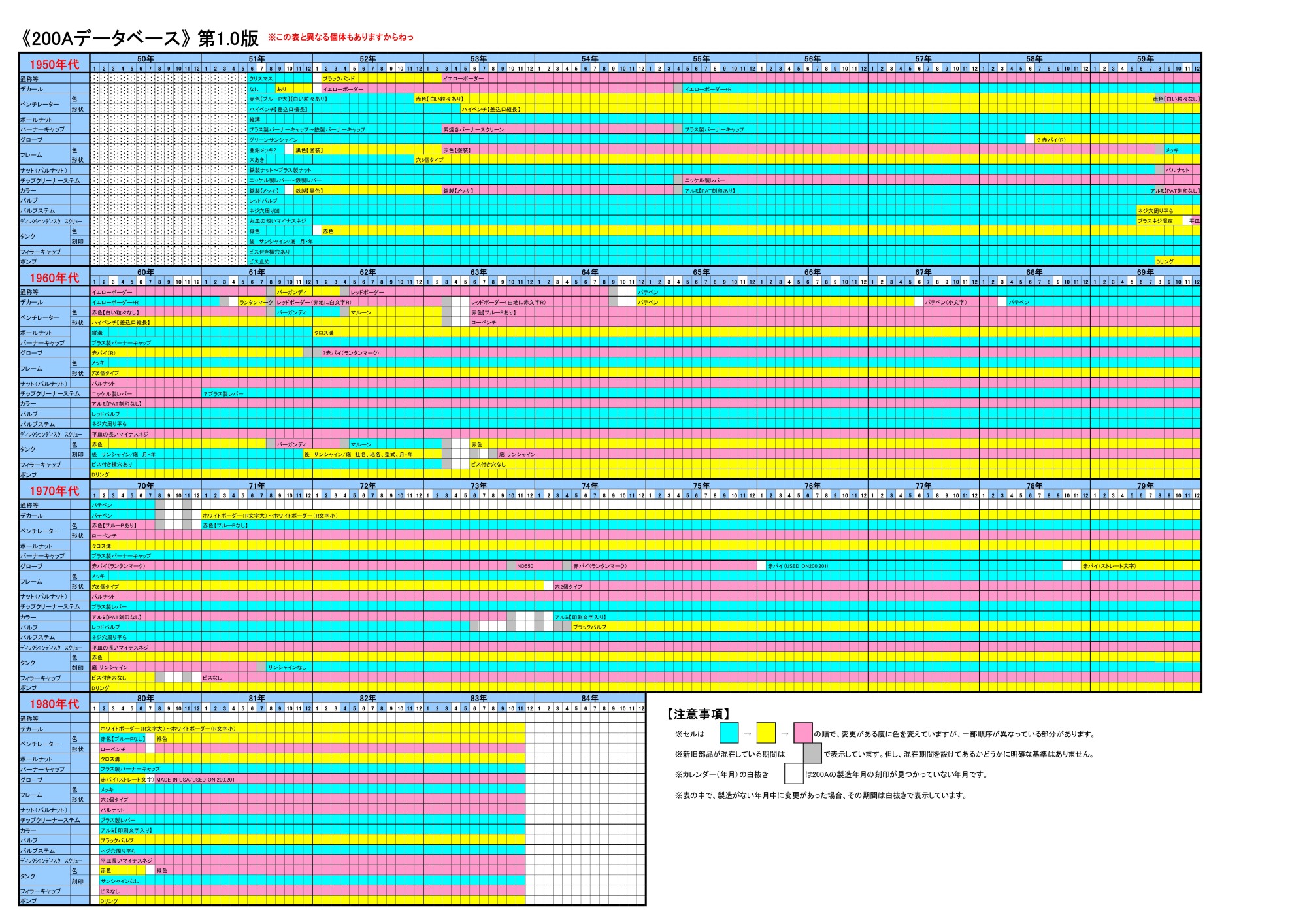Click the ランタンマーク decal cell in 1961
This screenshot has height=924, width=1307.
(x=256, y=302)
